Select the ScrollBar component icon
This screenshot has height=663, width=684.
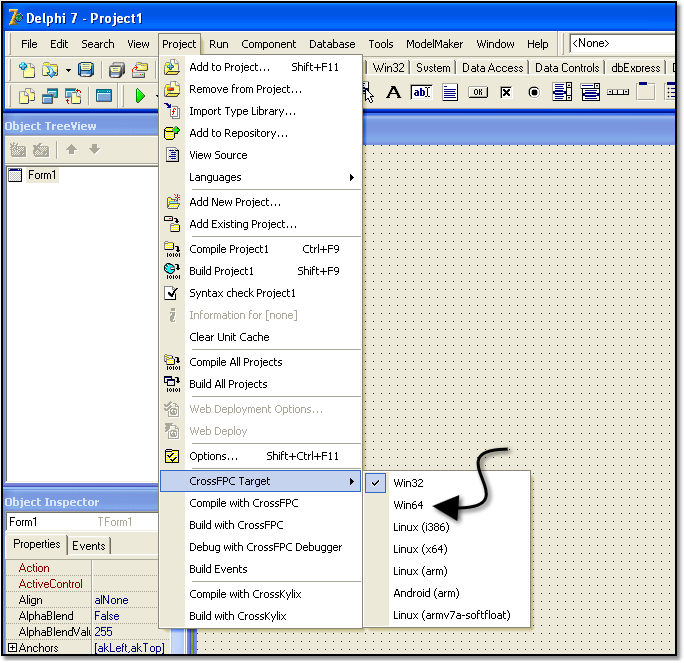coord(618,92)
